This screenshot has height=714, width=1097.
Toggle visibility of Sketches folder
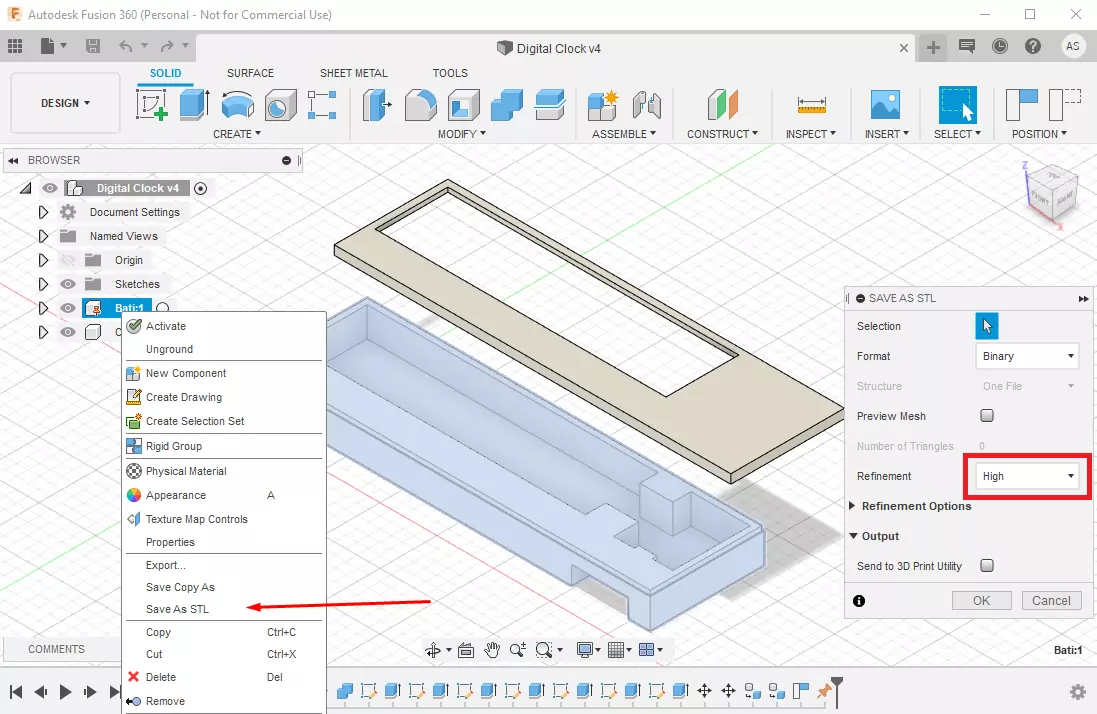click(67, 284)
